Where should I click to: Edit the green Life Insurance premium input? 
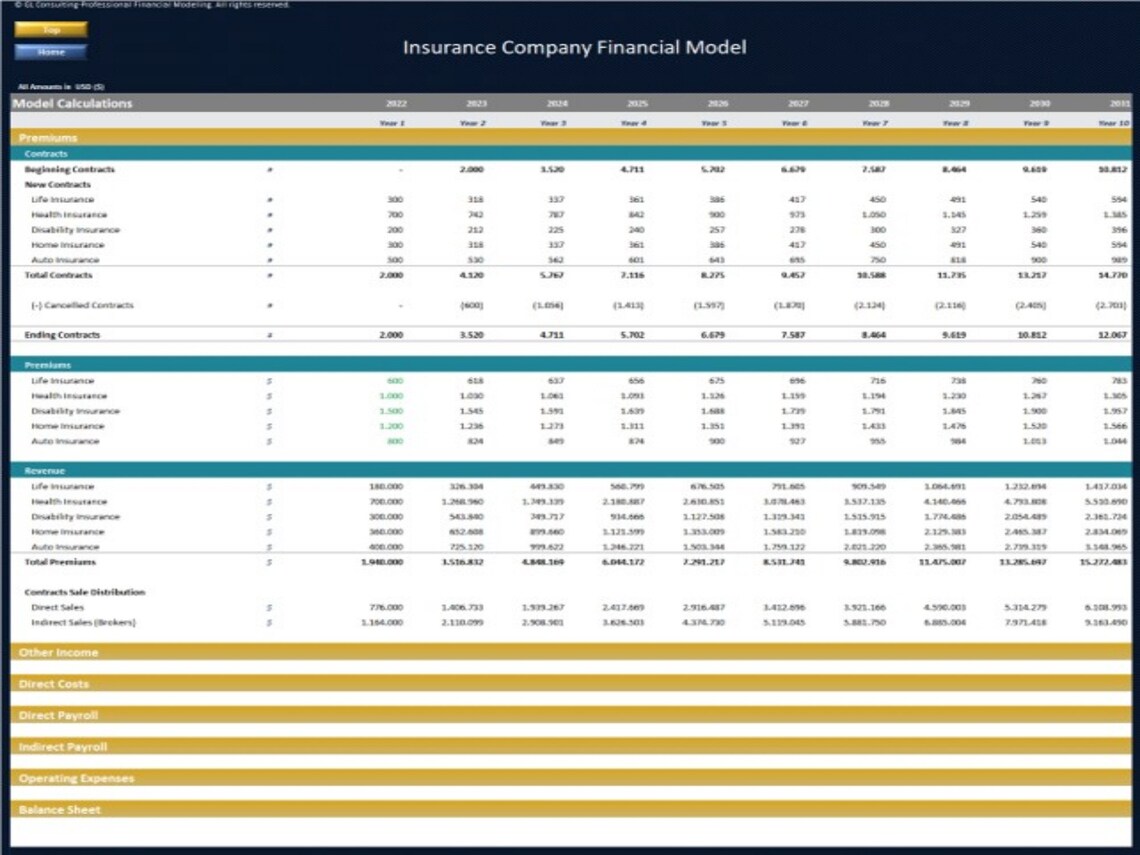pyautogui.click(x=395, y=381)
